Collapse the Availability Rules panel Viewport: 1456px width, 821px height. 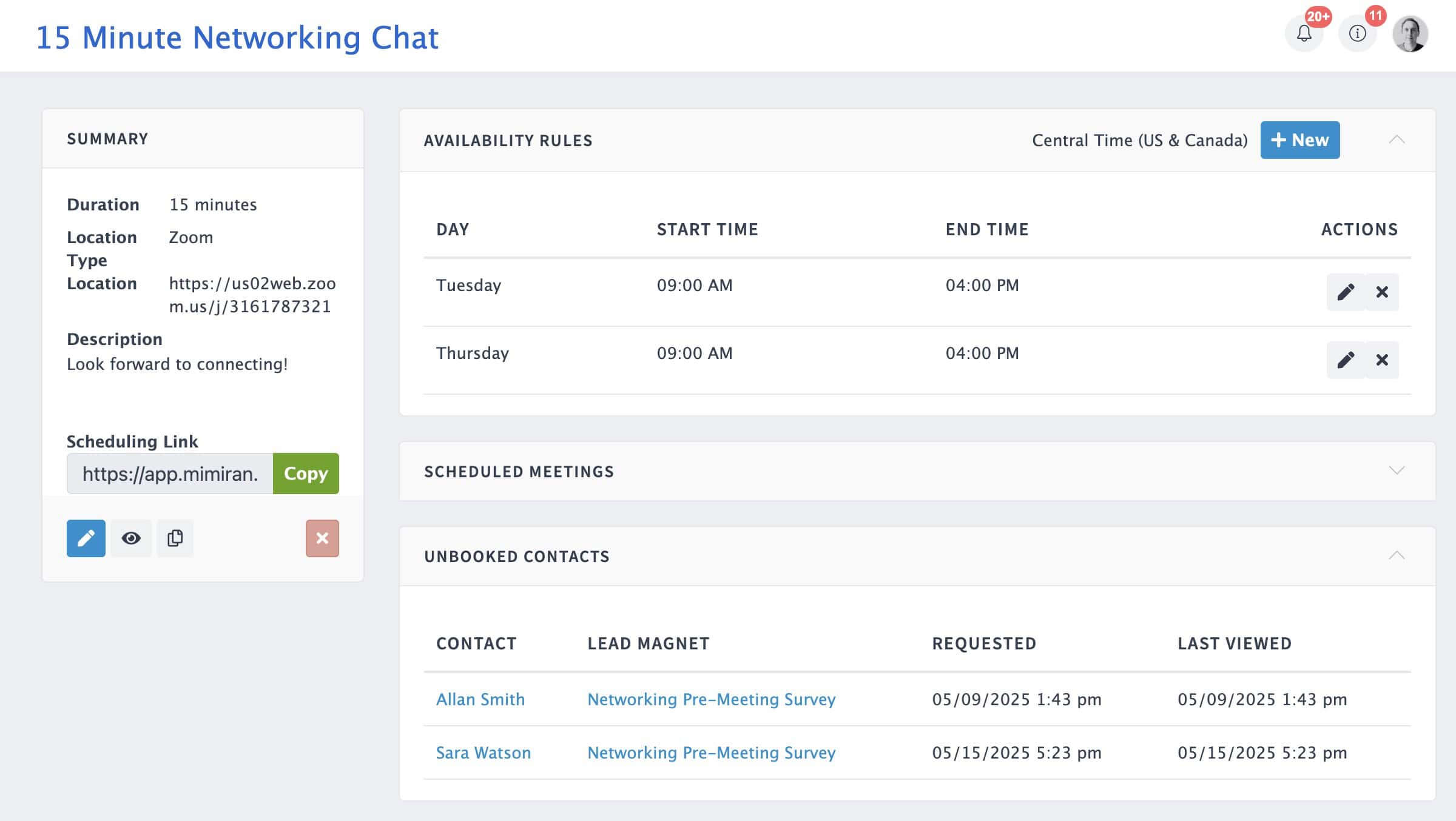click(1397, 140)
